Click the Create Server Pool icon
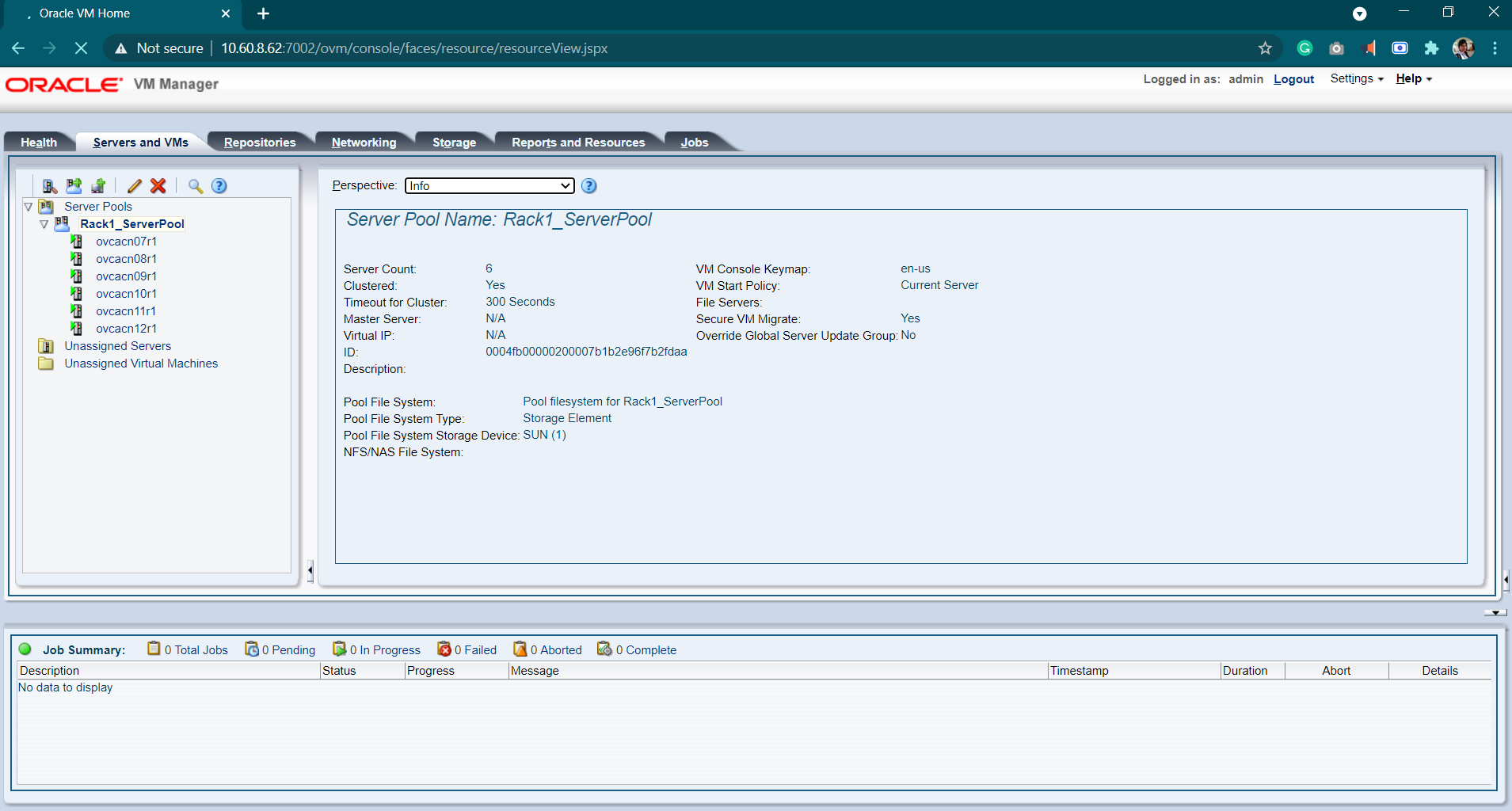 (x=74, y=186)
